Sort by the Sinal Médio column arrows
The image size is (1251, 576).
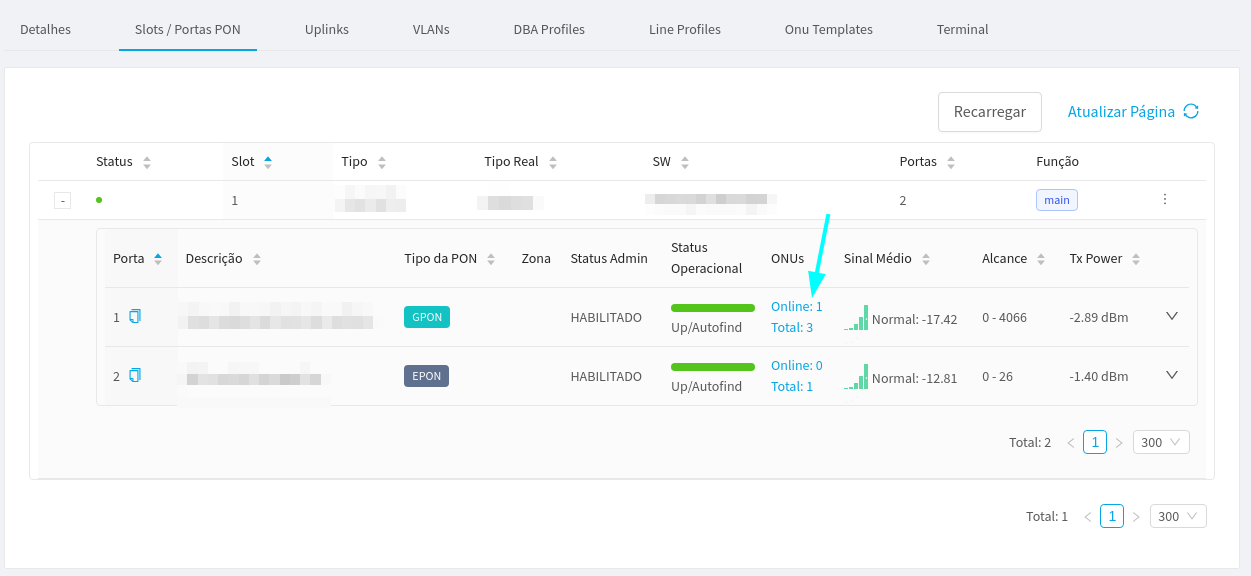pyautogui.click(x=926, y=259)
